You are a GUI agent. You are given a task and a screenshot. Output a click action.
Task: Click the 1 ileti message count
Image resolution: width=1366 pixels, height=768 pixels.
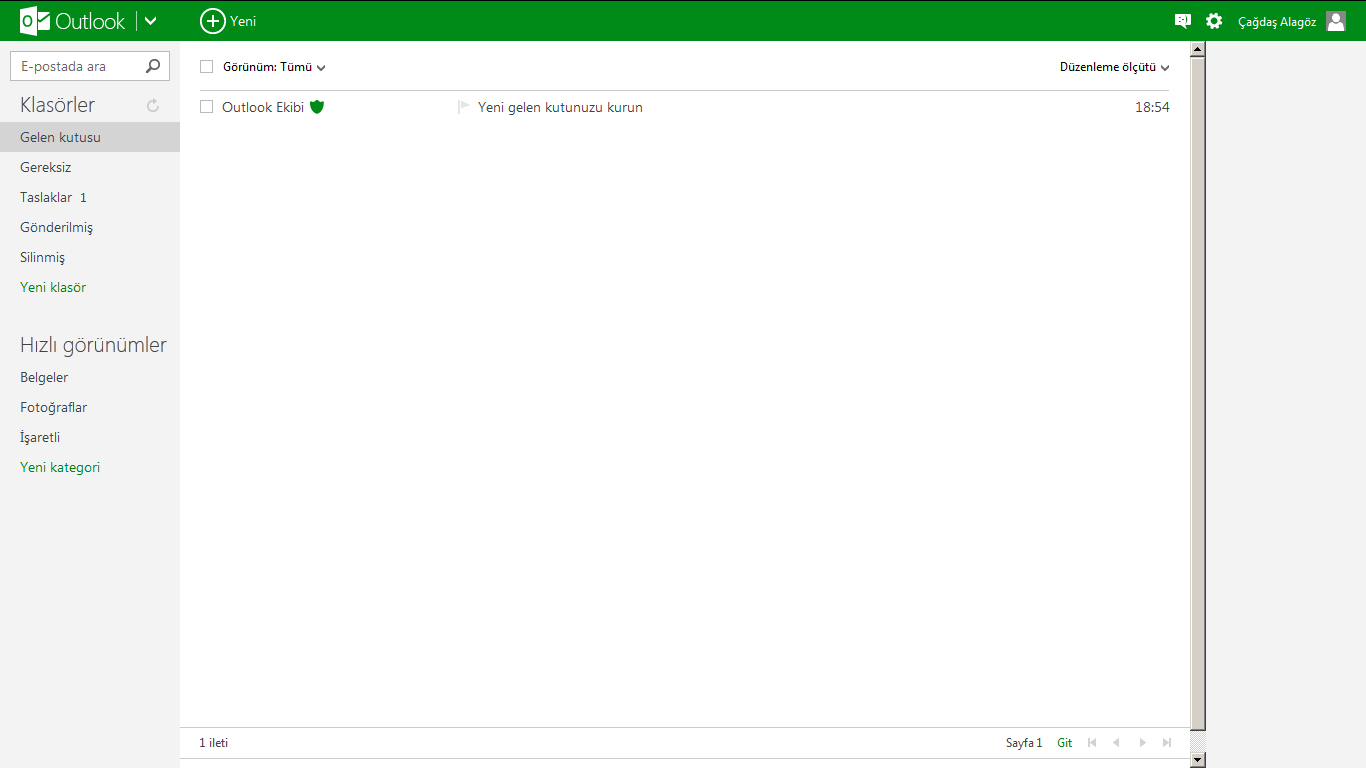pos(213,743)
